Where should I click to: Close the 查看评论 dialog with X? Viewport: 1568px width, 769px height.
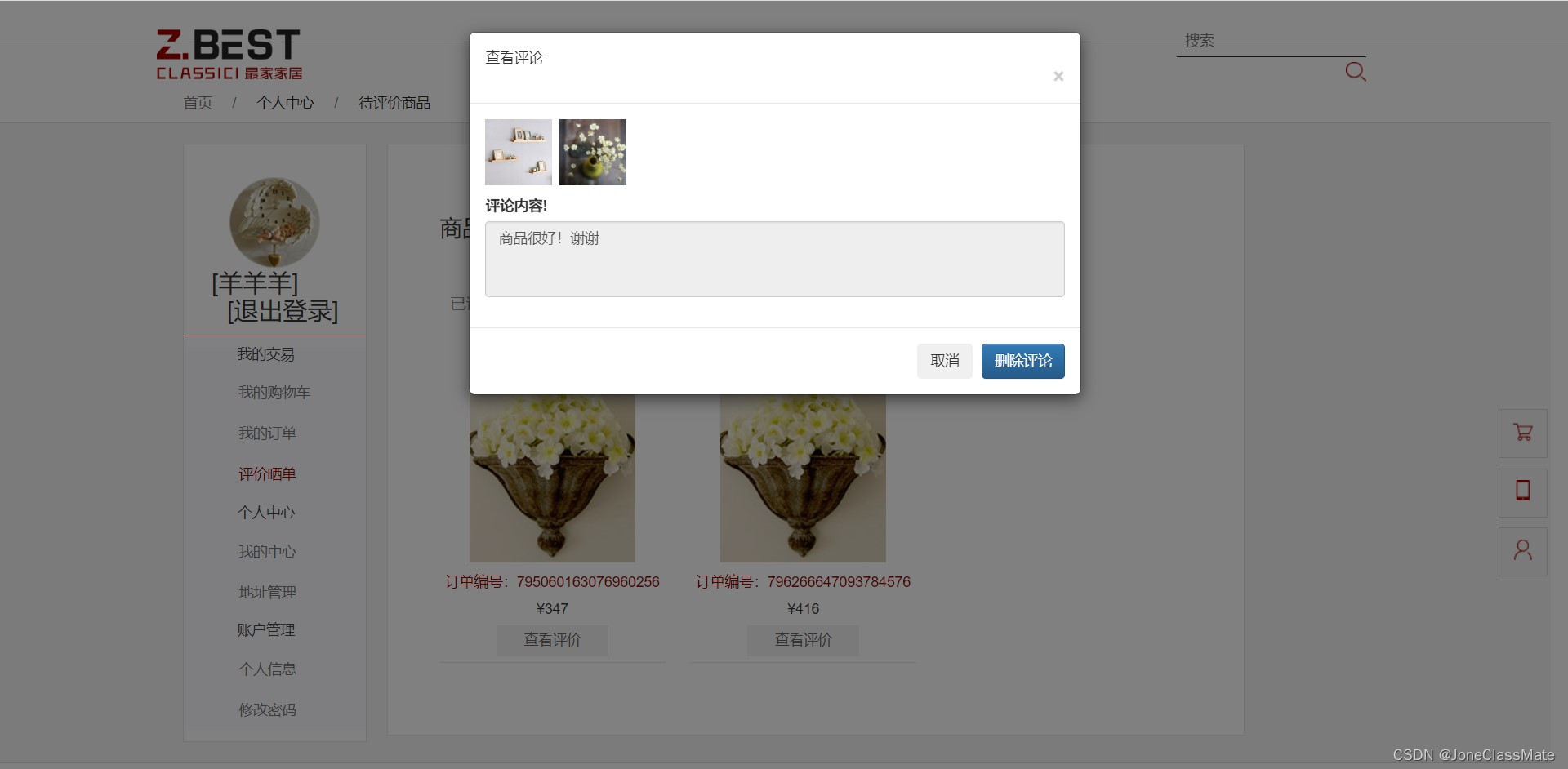click(1058, 76)
